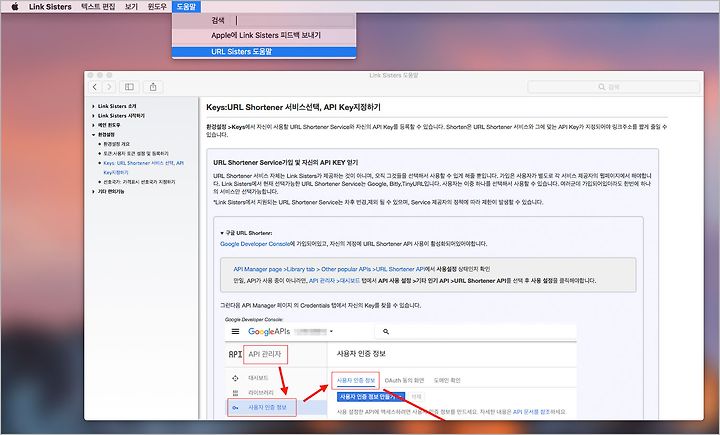Expand the 기타 편의기능 disclosure triangle
720x435 pixels.
click(x=93, y=192)
